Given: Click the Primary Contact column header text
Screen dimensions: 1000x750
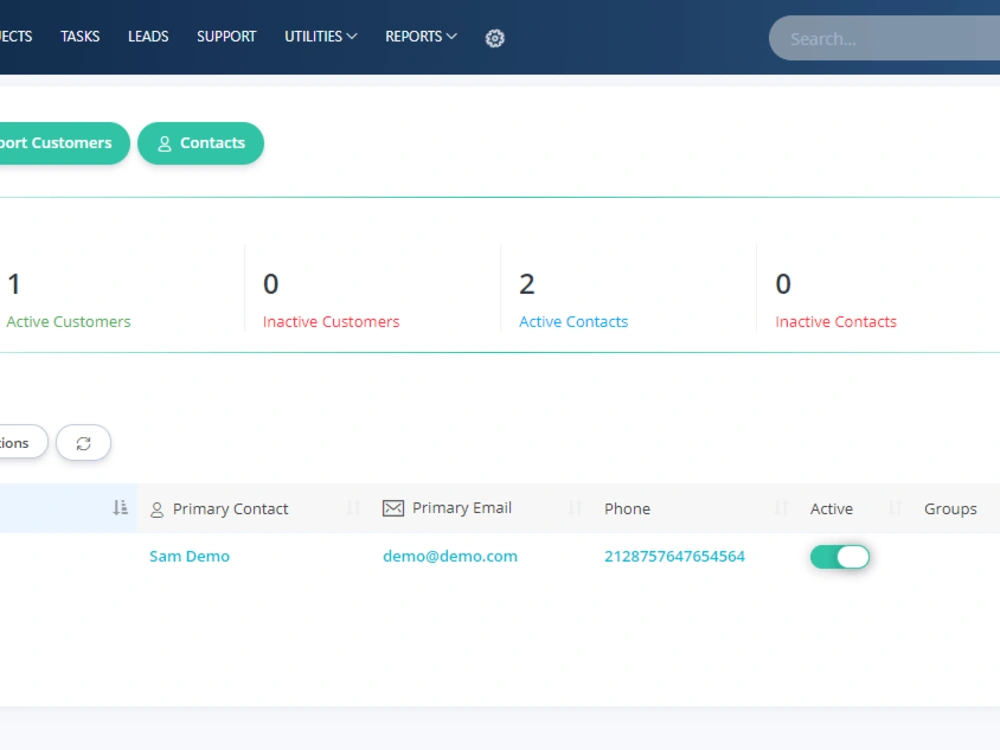Looking at the screenshot, I should pyautogui.click(x=230, y=508).
